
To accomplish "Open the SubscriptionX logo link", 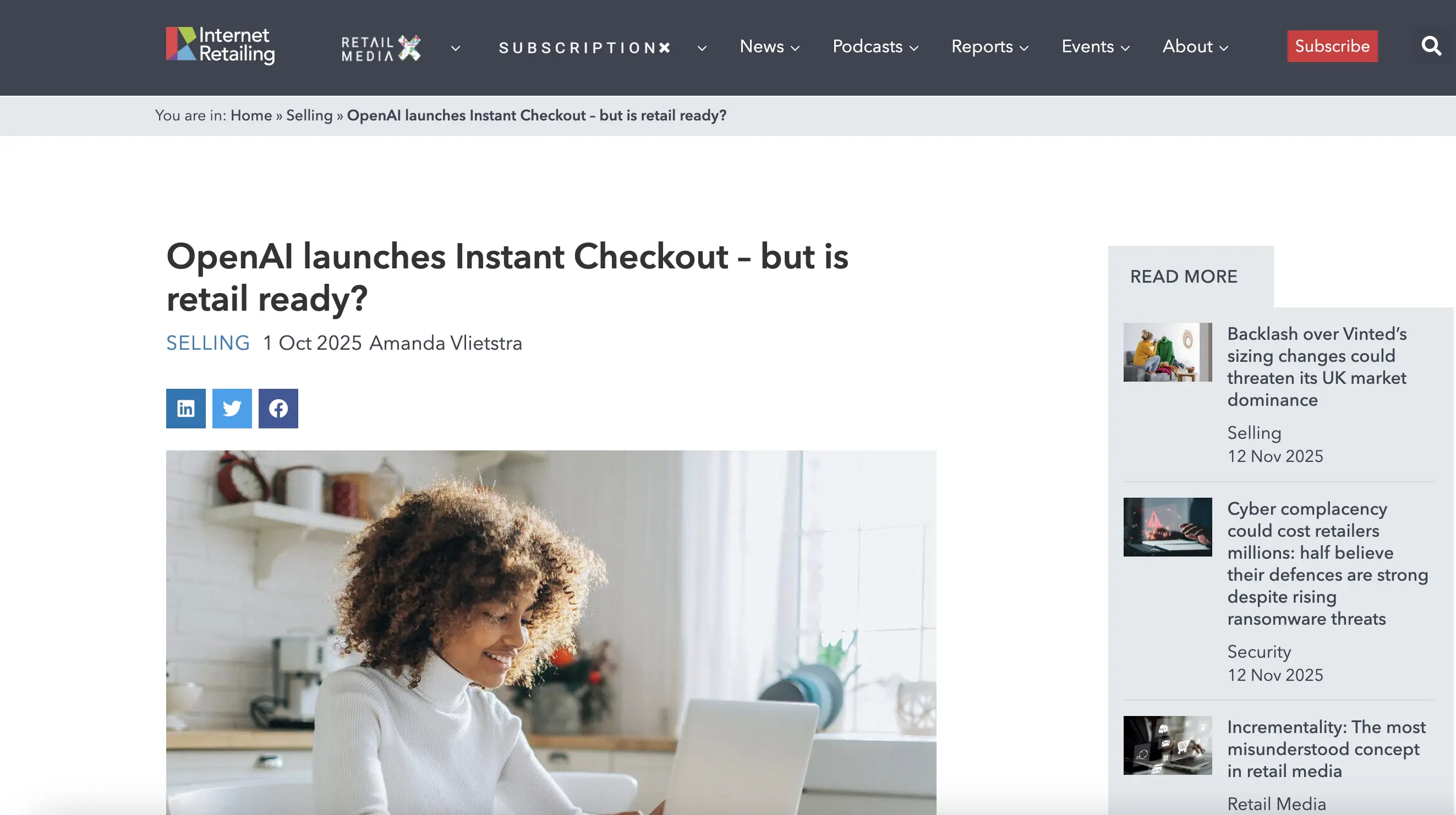I will point(585,48).
